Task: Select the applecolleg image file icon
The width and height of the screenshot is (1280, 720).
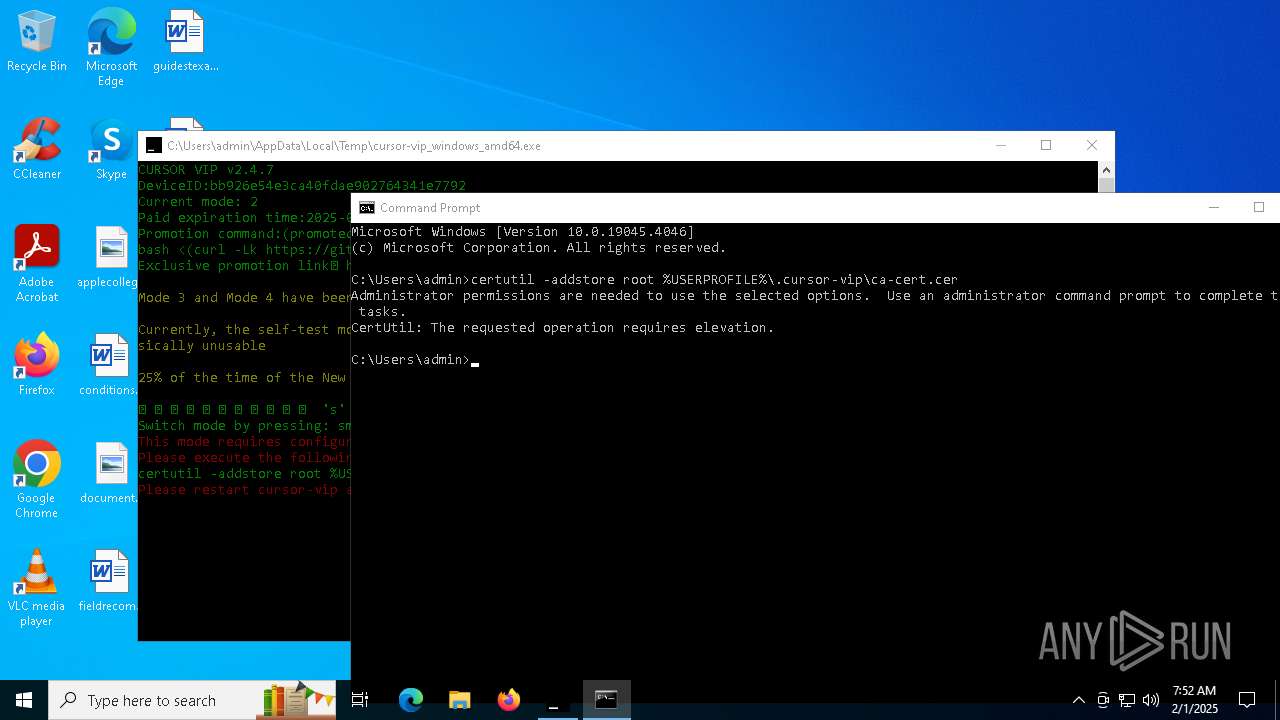Action: (110, 257)
